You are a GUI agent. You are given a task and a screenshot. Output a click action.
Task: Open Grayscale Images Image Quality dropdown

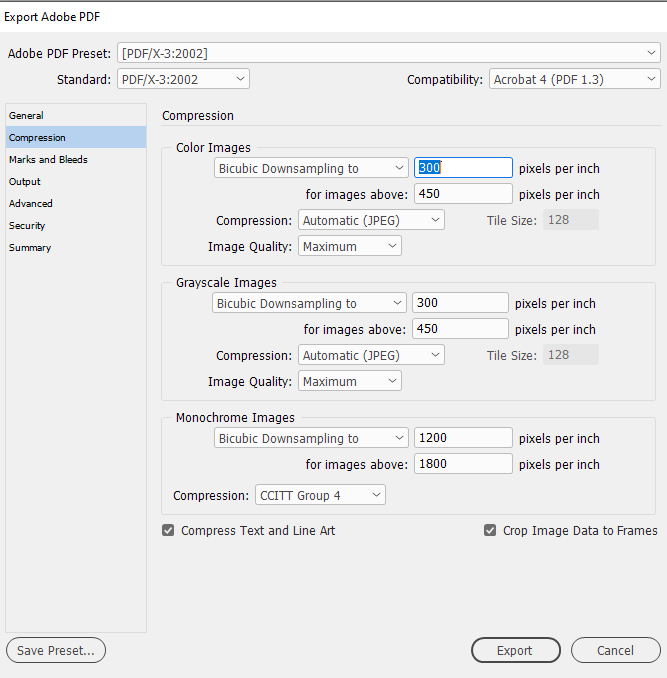click(x=350, y=381)
